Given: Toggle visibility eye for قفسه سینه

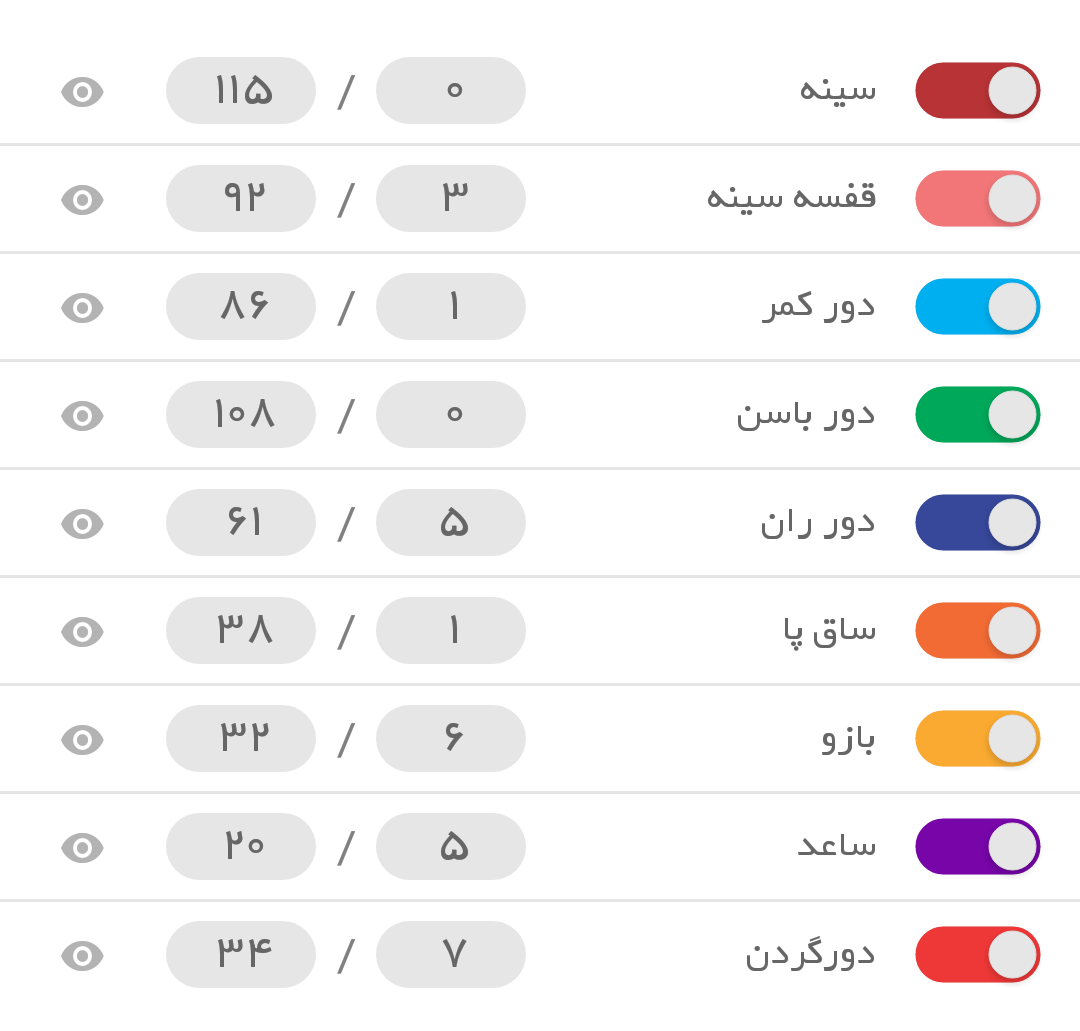Looking at the screenshot, I should (82, 200).
